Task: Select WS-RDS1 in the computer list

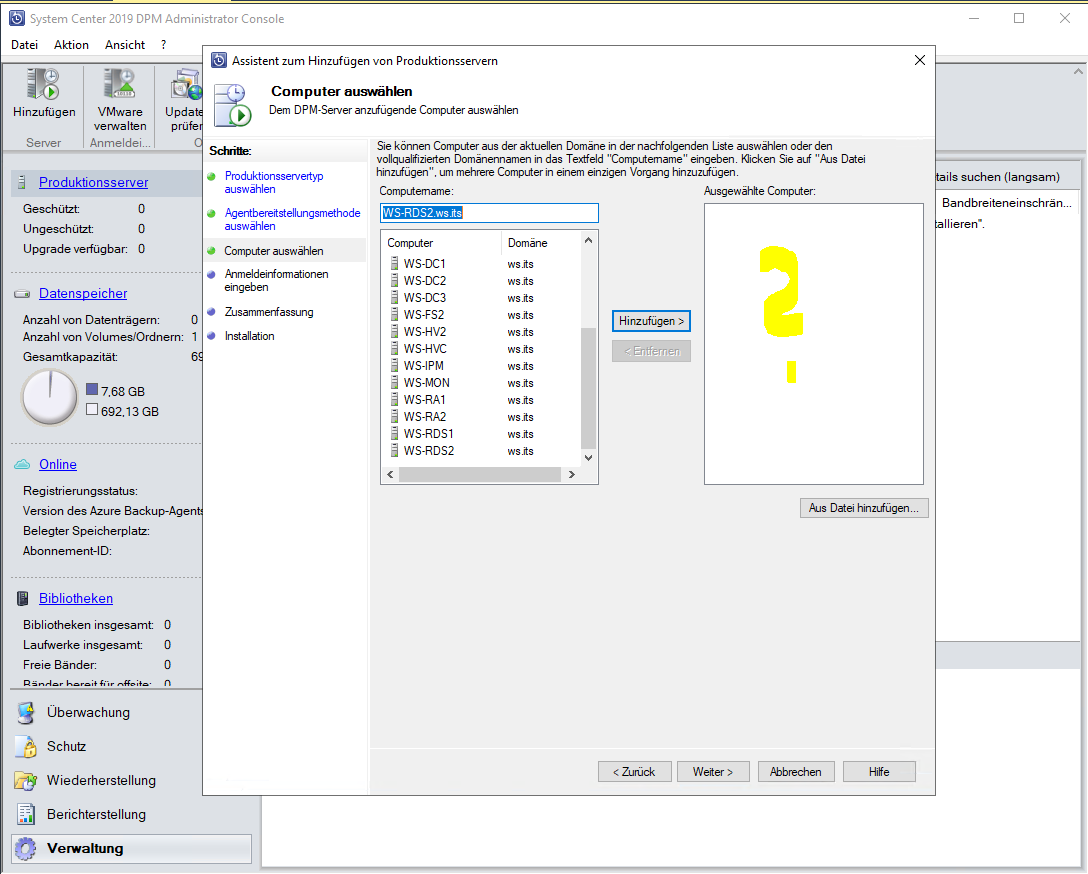Action: point(429,434)
